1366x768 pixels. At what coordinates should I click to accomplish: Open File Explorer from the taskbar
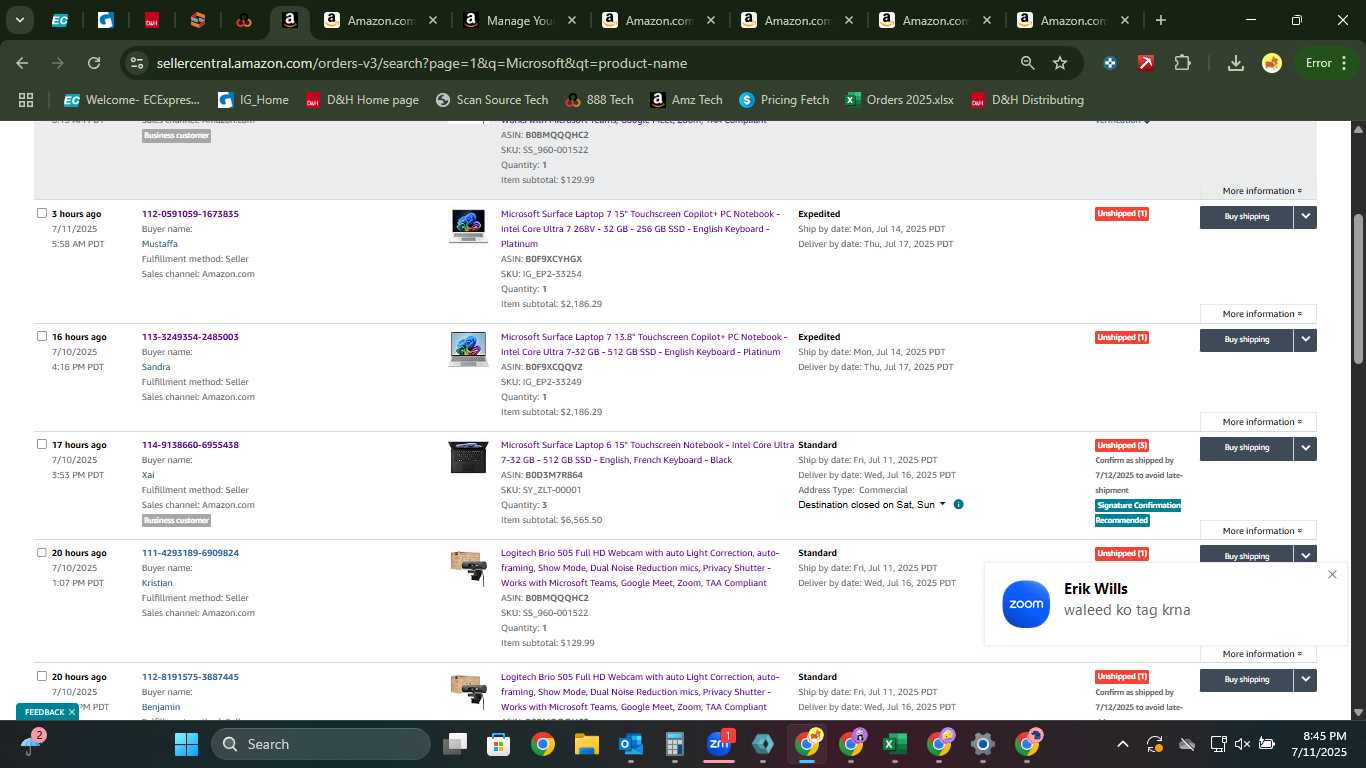pyautogui.click(x=586, y=744)
